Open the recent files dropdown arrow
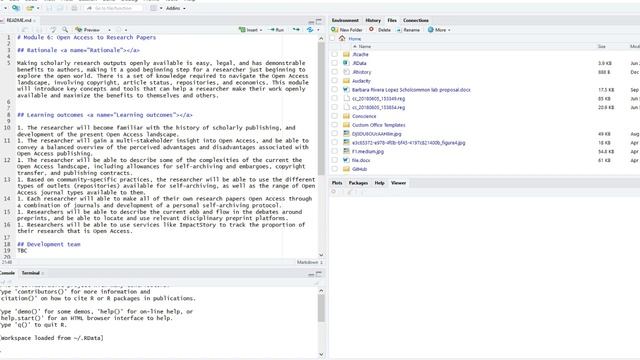The image size is (640, 360). pyautogui.click(x=38, y=8)
